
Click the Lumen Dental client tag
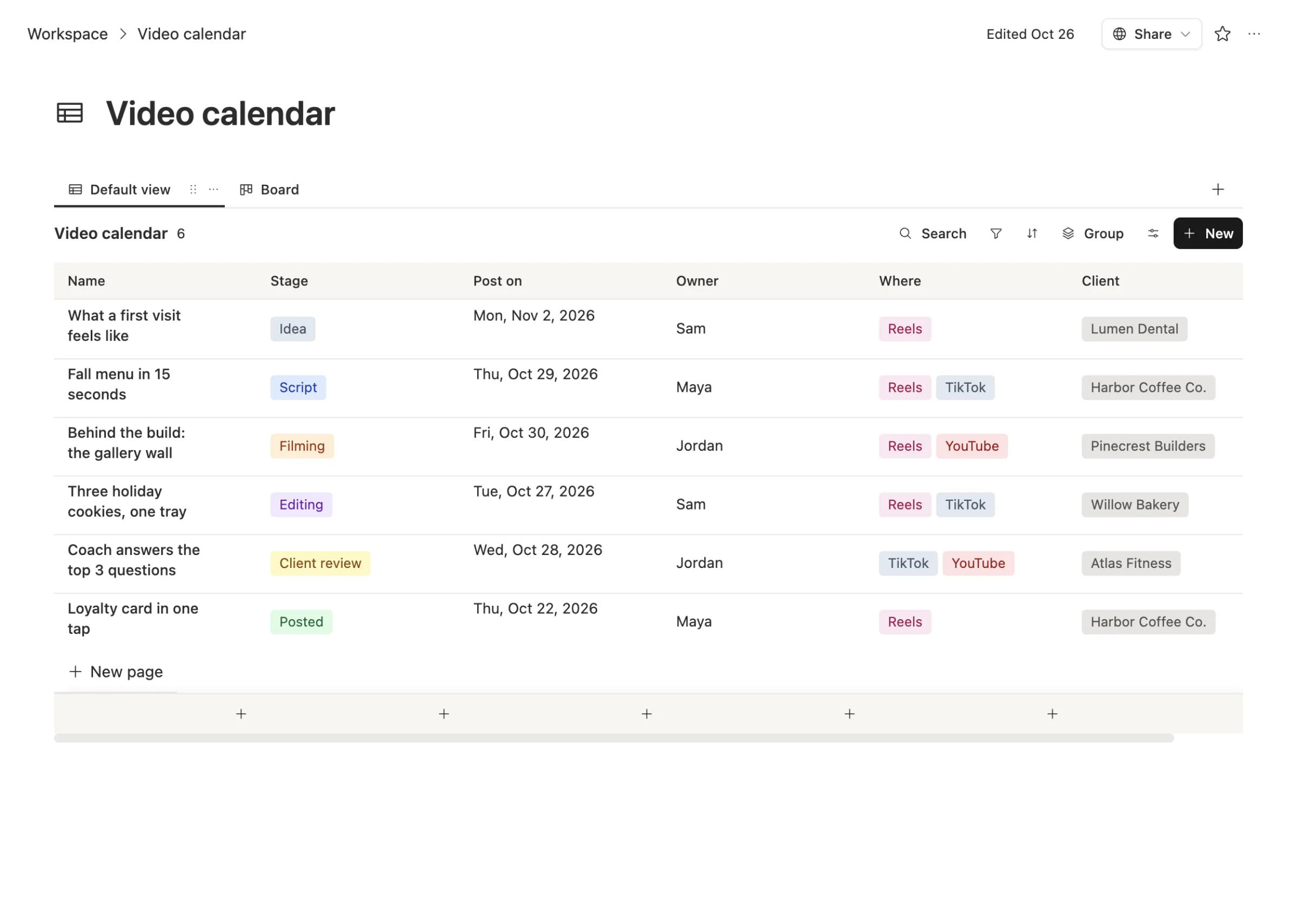coord(1134,329)
